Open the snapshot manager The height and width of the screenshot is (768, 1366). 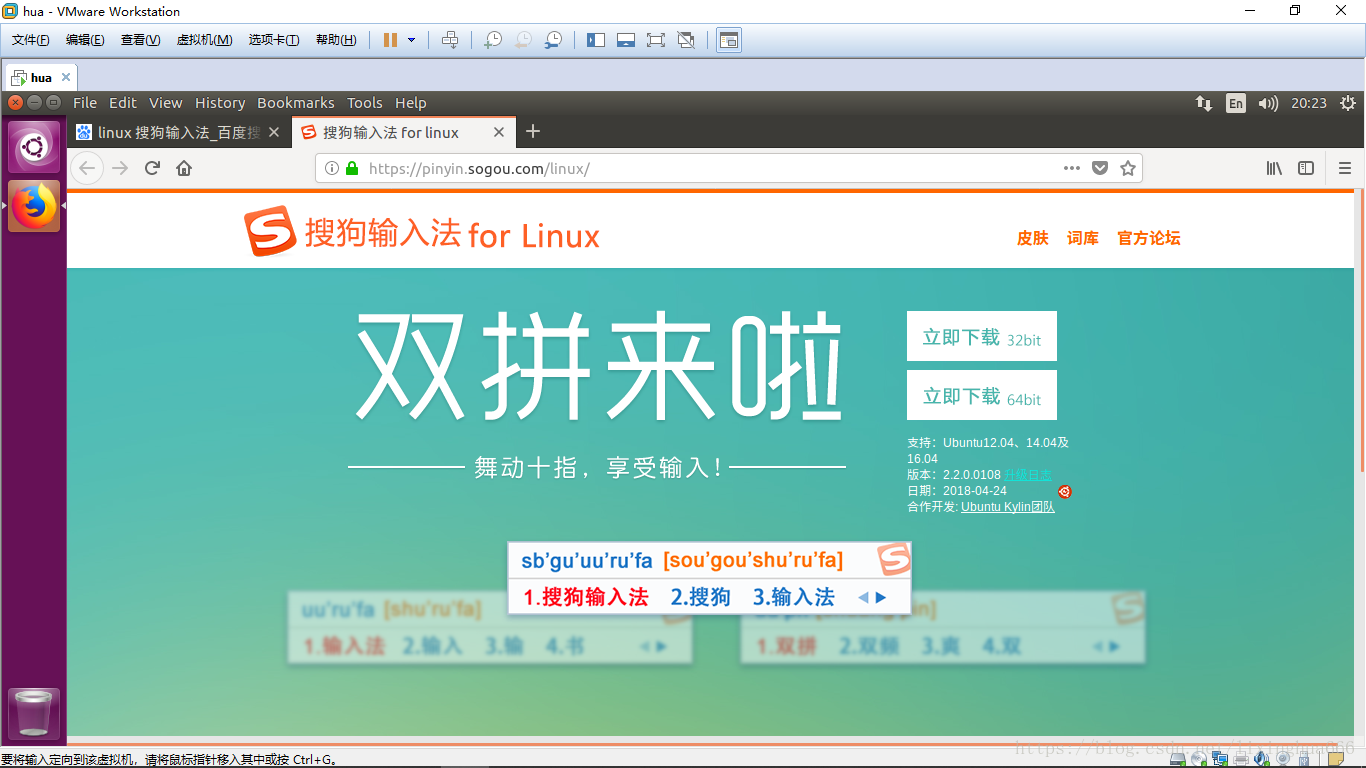coord(552,40)
